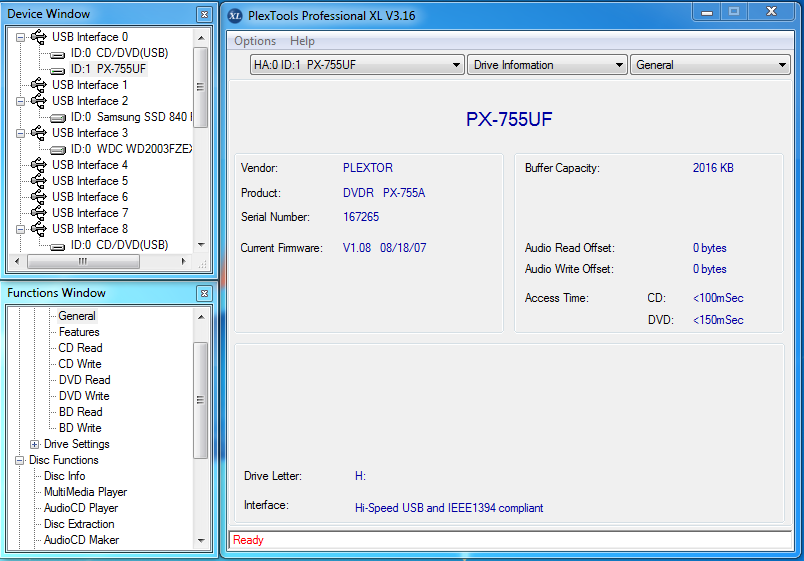Screen dimensions: 804x561
Task: Click the drive letter value H:
Action: coord(360,476)
